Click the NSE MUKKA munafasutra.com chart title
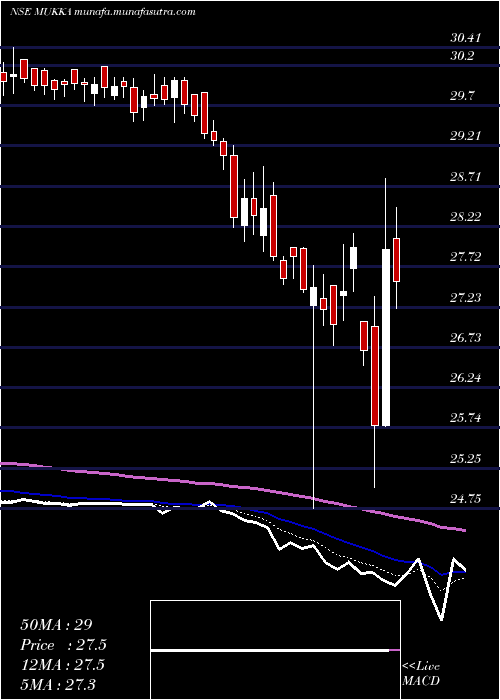Viewport: 500px width, 700px height. 103,12
